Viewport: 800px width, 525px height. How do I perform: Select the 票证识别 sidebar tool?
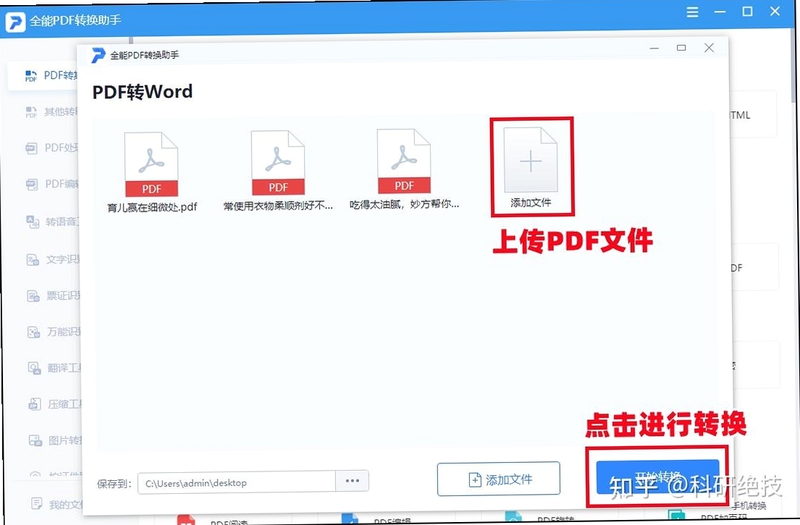(x=54, y=295)
